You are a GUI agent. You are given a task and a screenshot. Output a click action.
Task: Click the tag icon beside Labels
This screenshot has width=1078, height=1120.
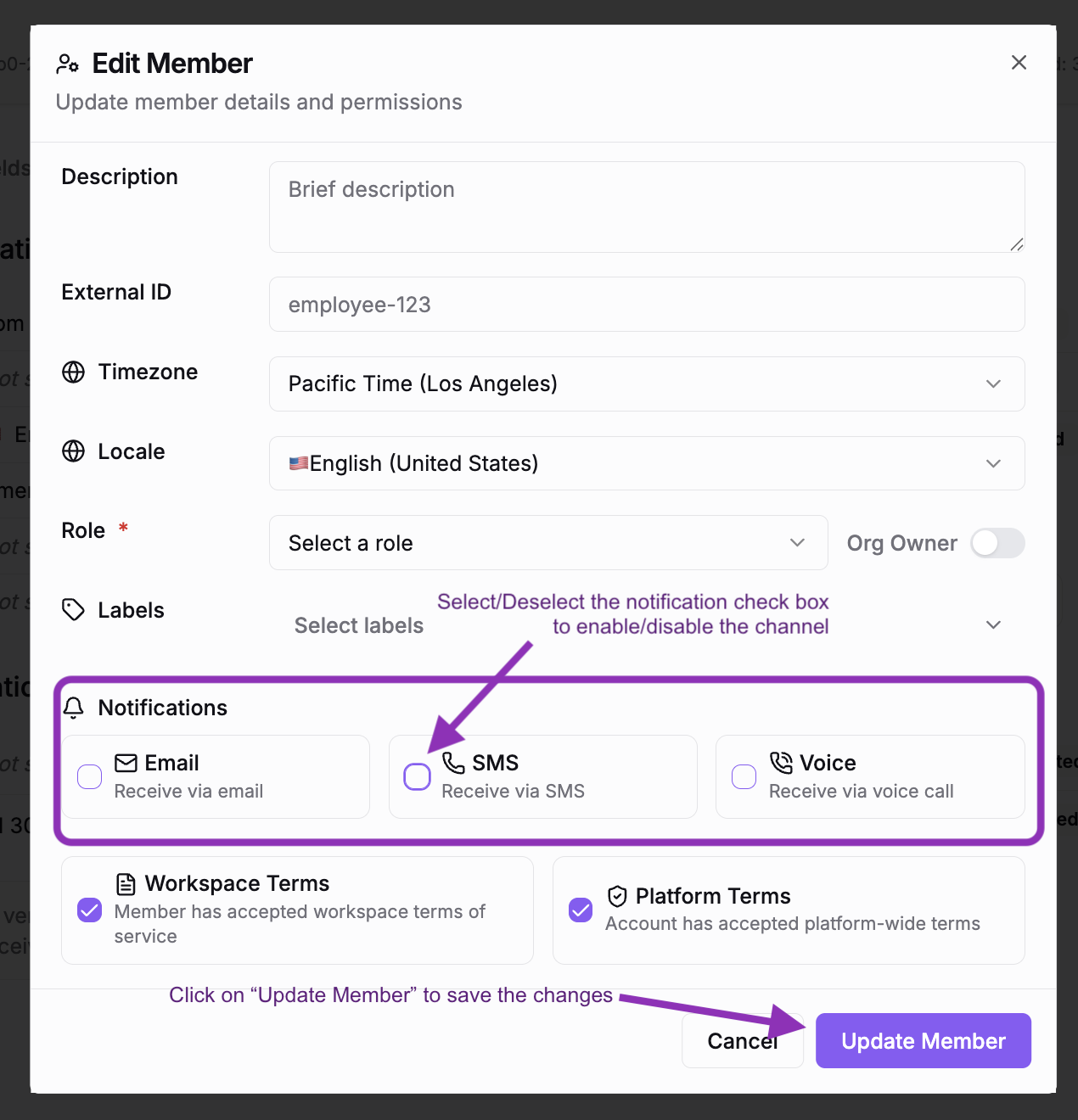[x=73, y=609]
